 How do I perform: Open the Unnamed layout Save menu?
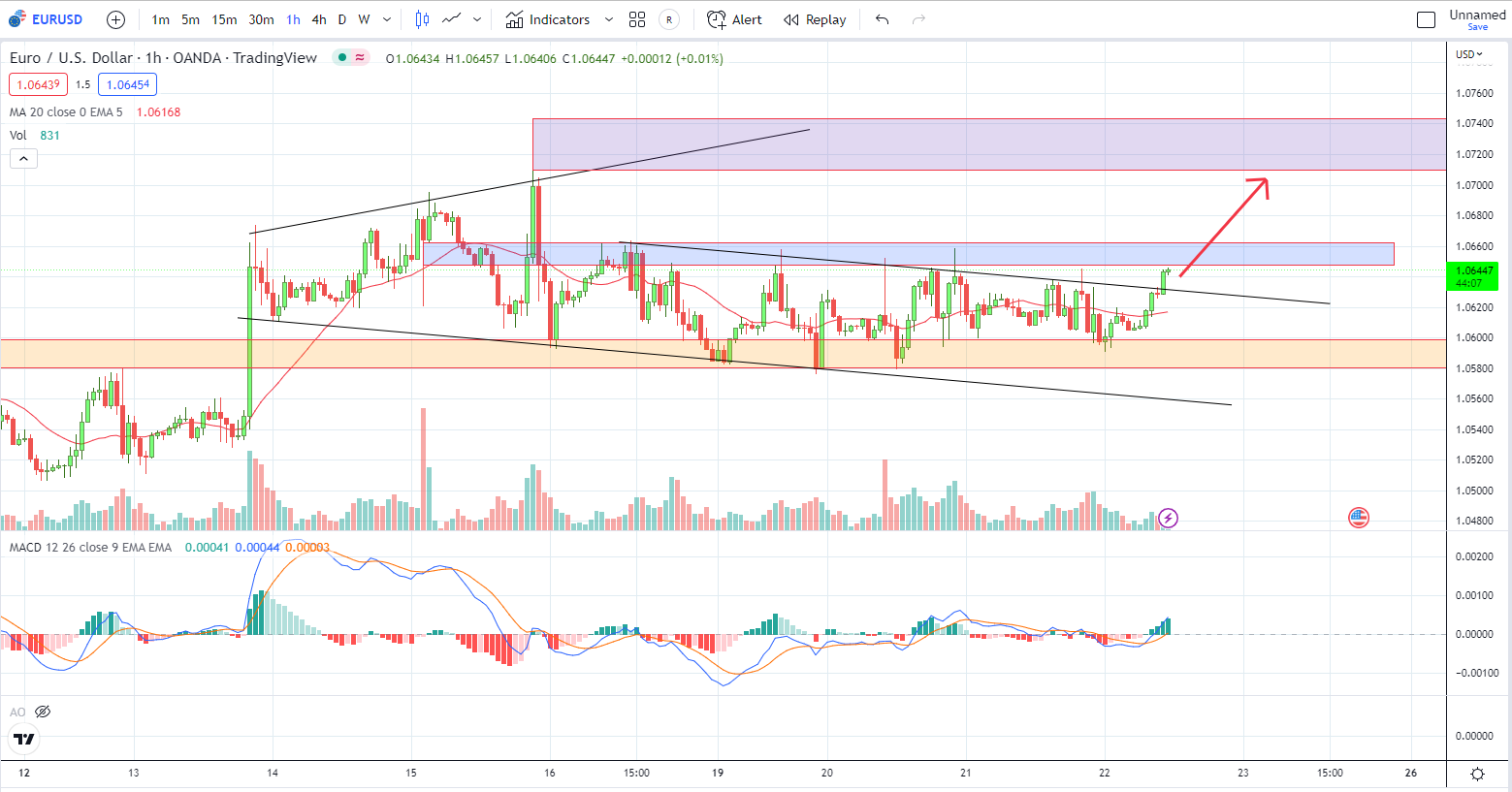(x=1477, y=19)
